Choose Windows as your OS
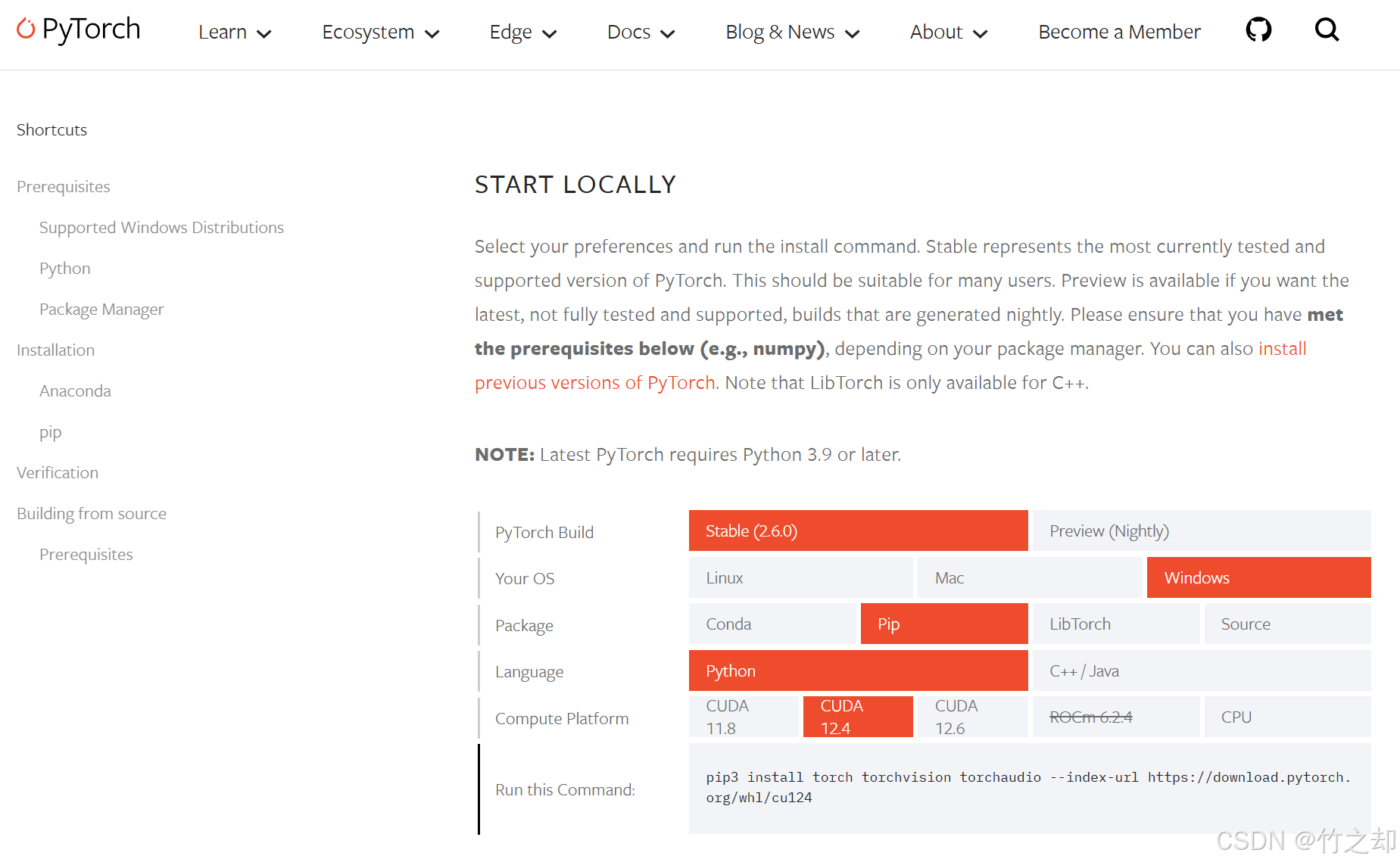The image size is (1400, 865). [x=1258, y=577]
